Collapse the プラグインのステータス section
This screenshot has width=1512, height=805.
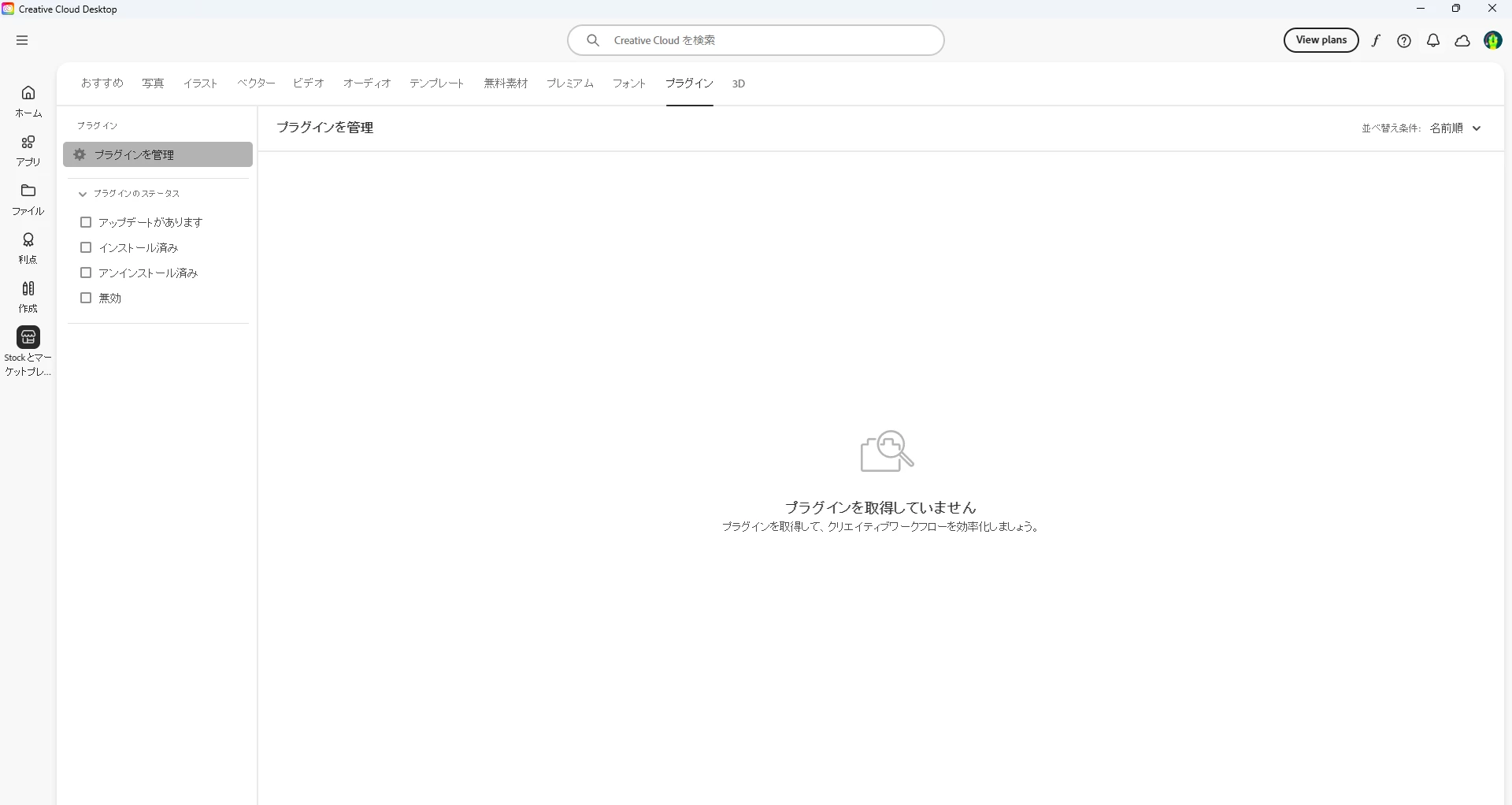click(83, 194)
